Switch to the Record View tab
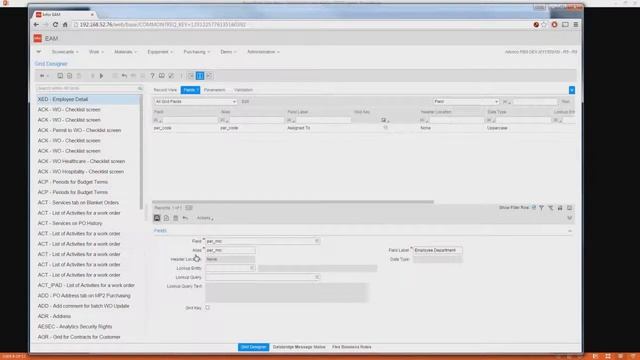Screen dimensions: 640x360 pyautogui.click(x=165, y=90)
